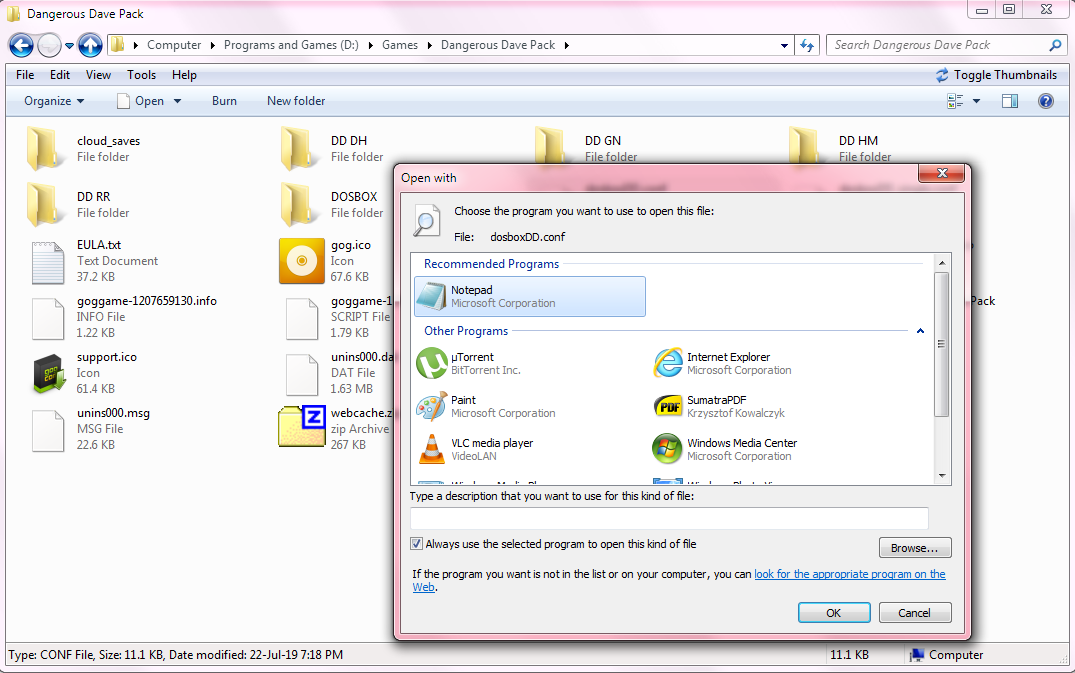Open the Help menu
Image resolution: width=1075 pixels, height=673 pixels.
(184, 75)
